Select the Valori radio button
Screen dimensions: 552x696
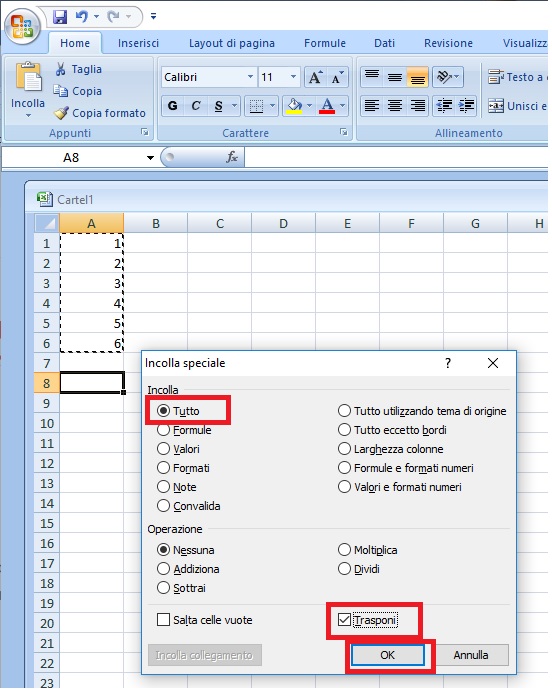163,449
